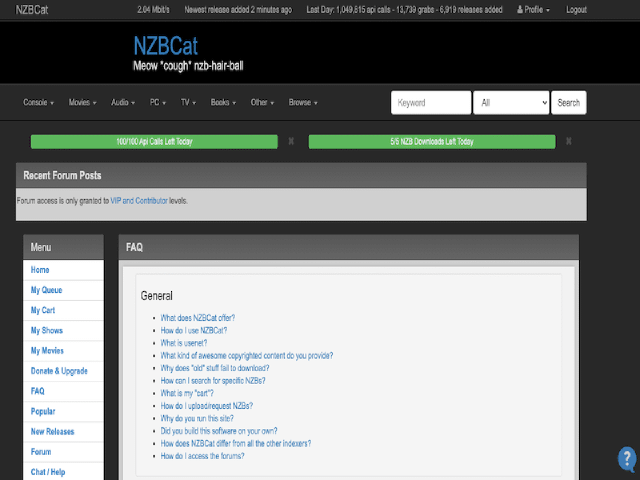
Task: Dismiss the API Calls Left Today bar
Action: click(x=291, y=141)
